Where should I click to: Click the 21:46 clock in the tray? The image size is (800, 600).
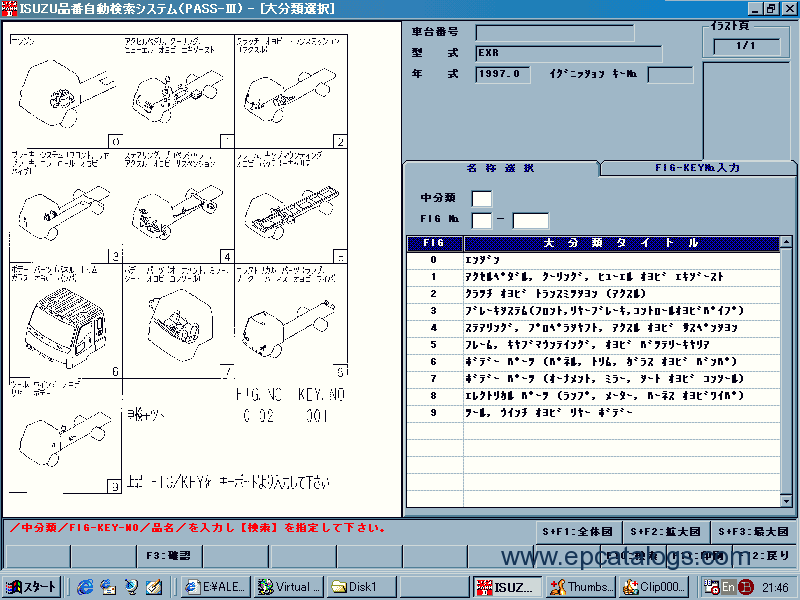coord(776,587)
